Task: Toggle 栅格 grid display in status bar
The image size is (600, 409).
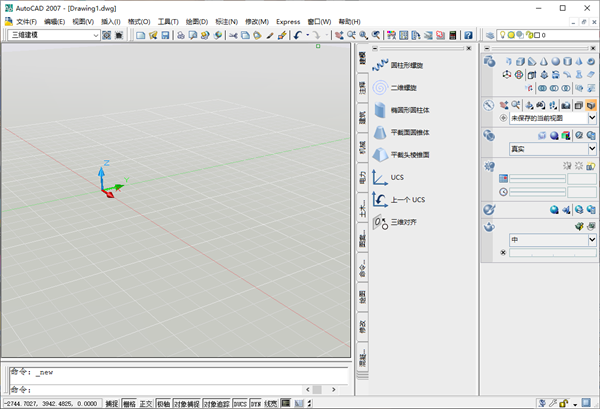Action: (x=129, y=403)
